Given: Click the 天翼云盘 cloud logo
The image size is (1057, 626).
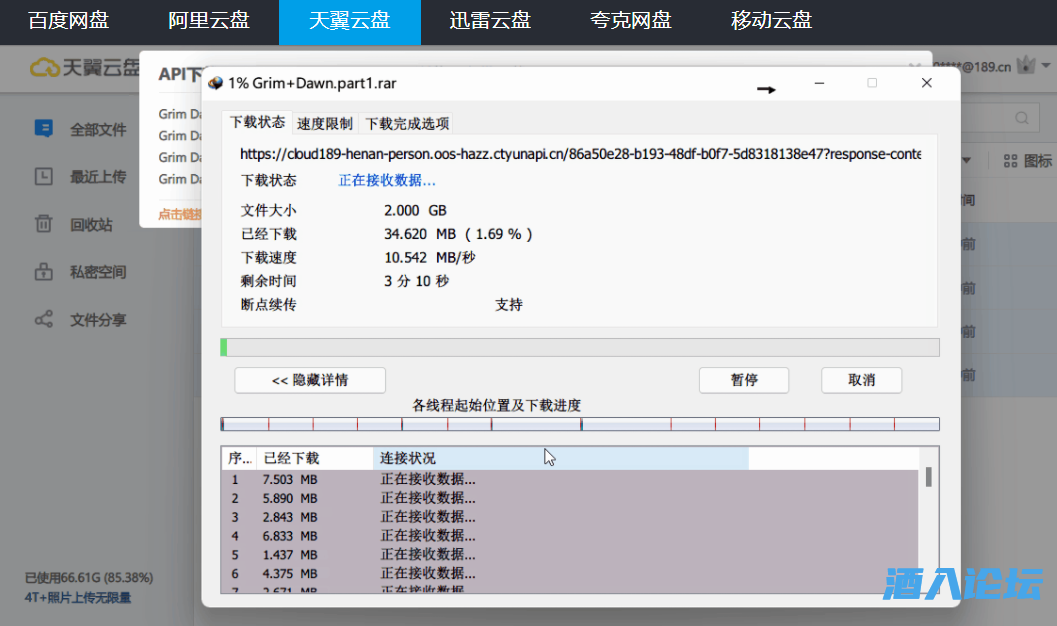Looking at the screenshot, I should coord(44,67).
